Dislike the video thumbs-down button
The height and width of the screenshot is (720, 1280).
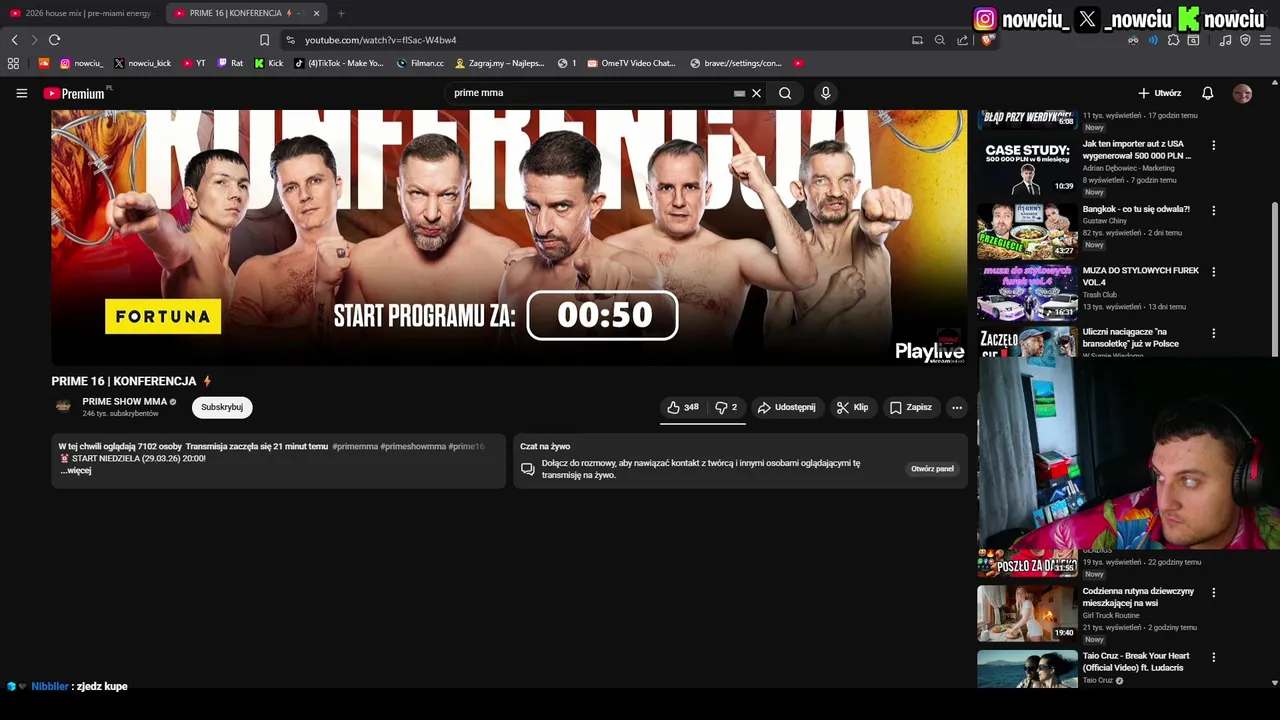(x=726, y=407)
